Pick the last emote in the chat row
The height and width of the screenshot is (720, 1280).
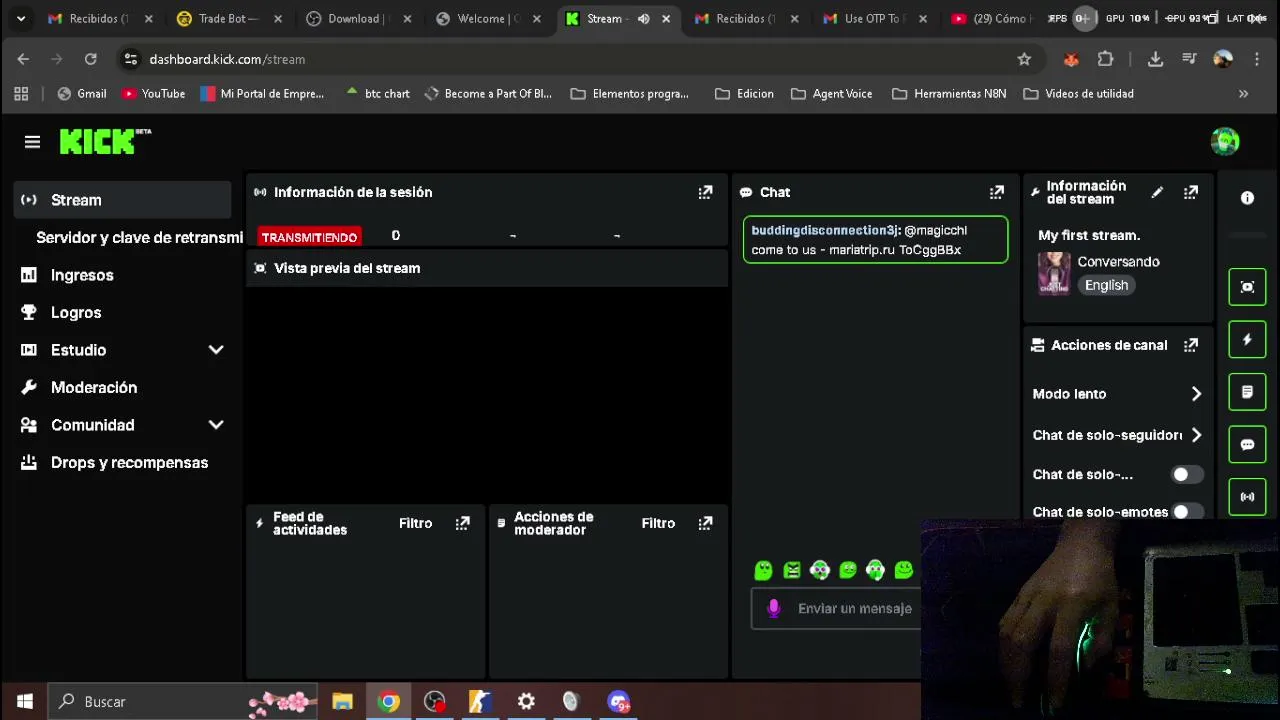coord(904,570)
